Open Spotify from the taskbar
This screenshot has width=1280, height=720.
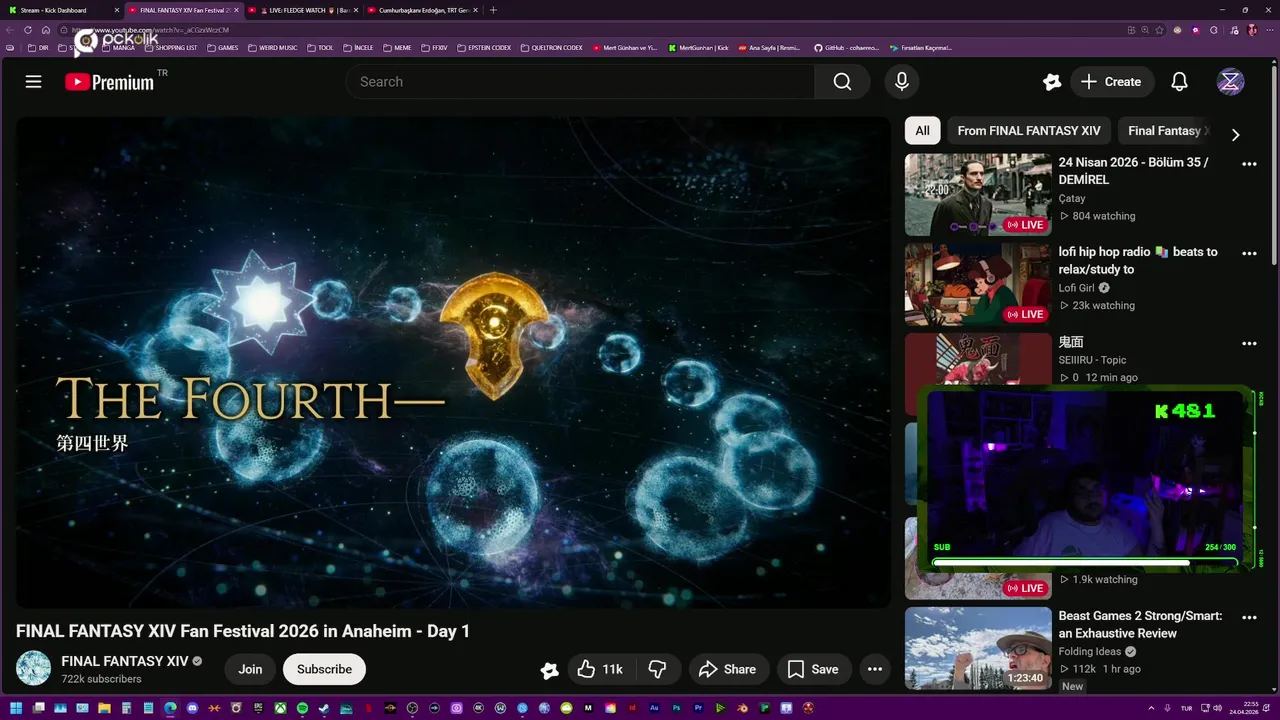tap(302, 708)
